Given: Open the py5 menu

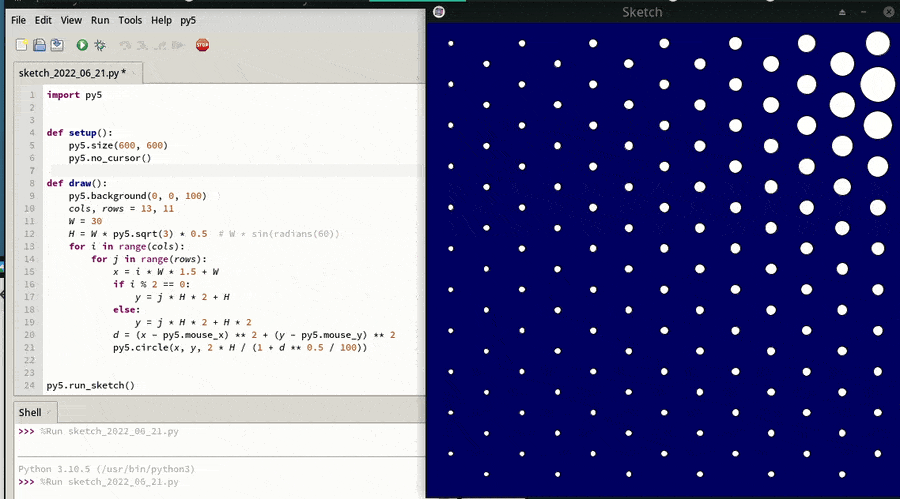Looking at the screenshot, I should (x=188, y=20).
